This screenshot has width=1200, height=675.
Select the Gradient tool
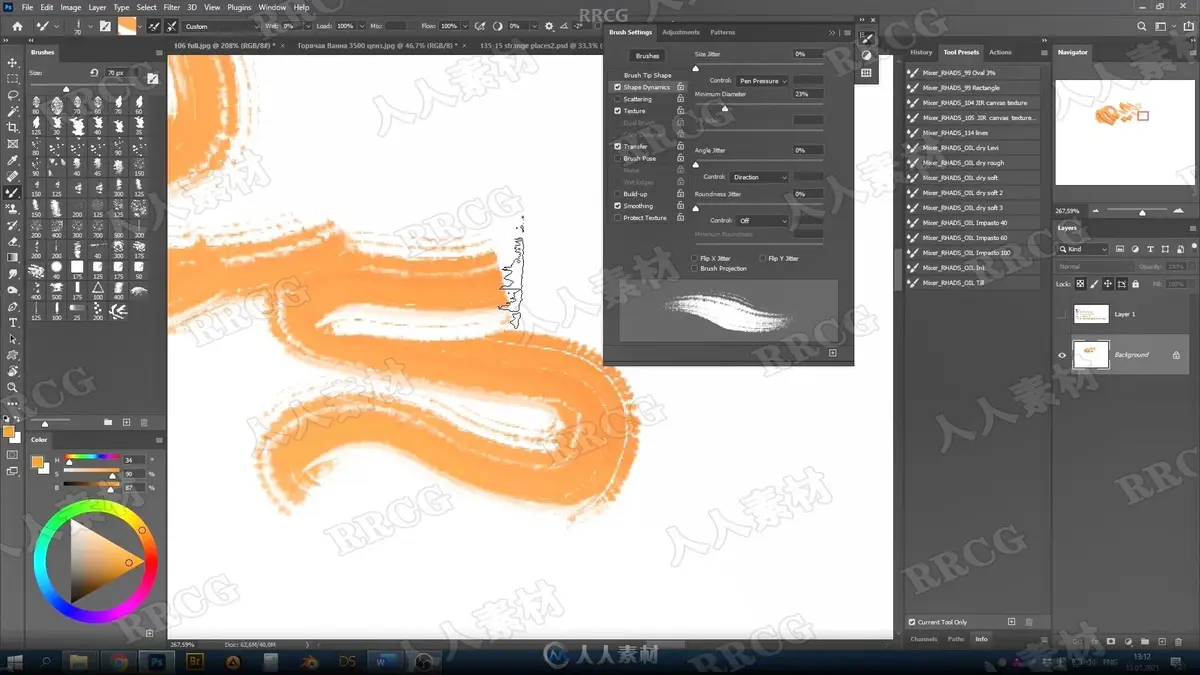tap(13, 258)
